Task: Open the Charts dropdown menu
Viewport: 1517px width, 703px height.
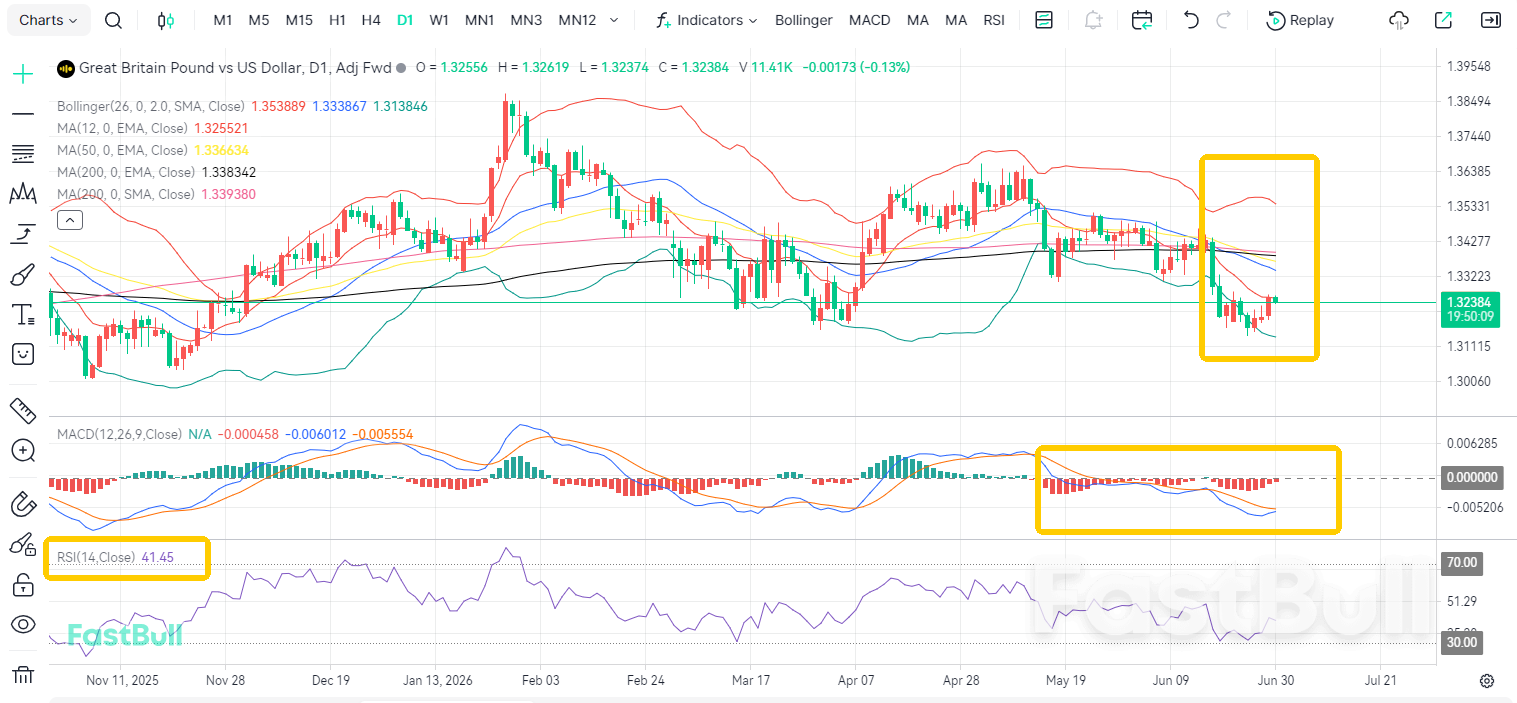Action: click(49, 20)
